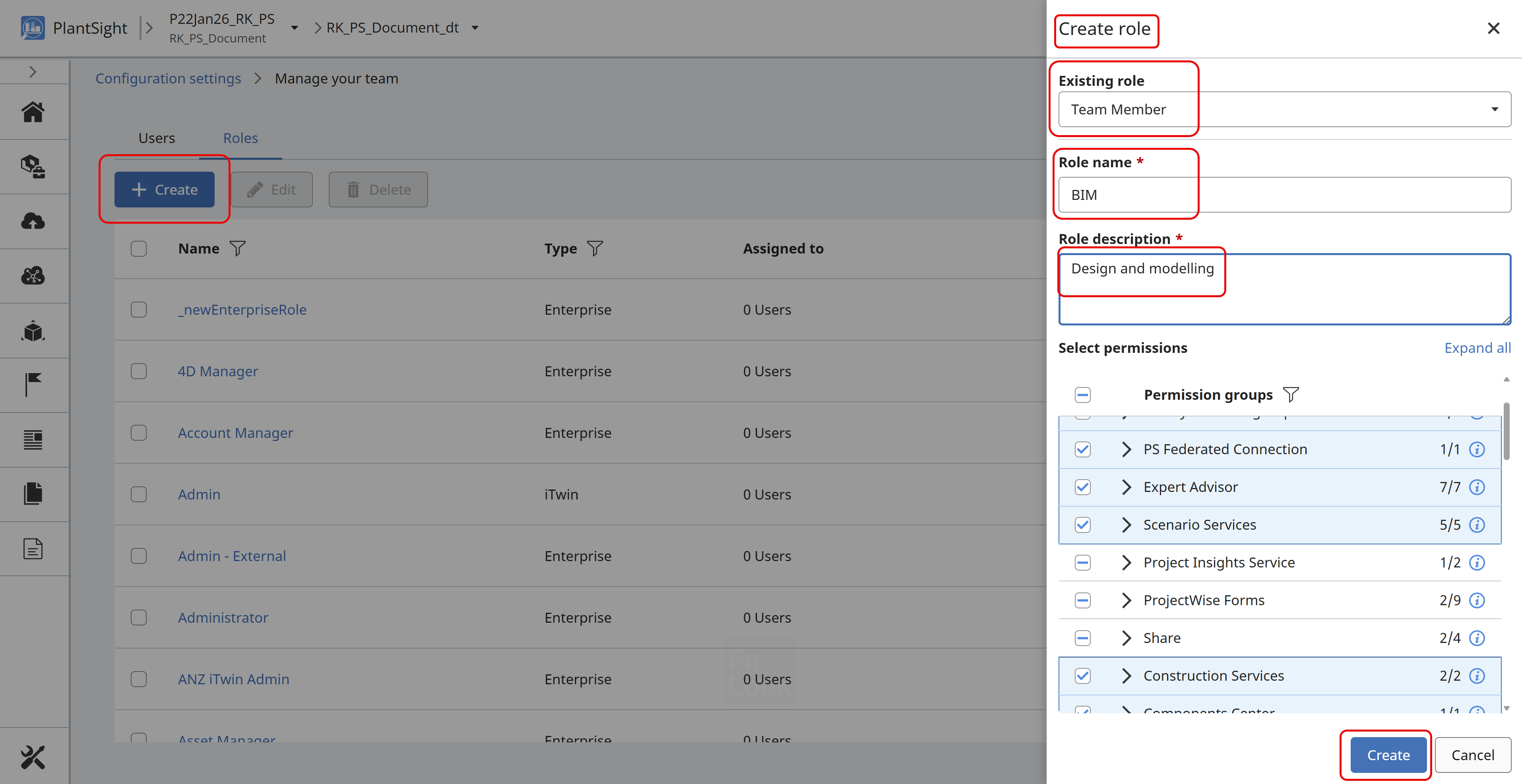Click into the Role name field

(x=1284, y=195)
